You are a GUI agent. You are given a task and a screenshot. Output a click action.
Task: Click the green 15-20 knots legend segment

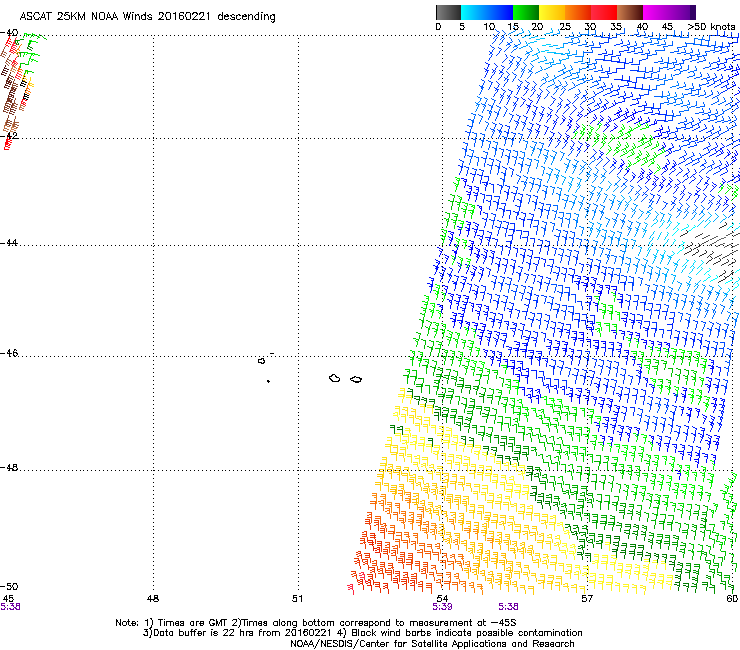point(526,12)
